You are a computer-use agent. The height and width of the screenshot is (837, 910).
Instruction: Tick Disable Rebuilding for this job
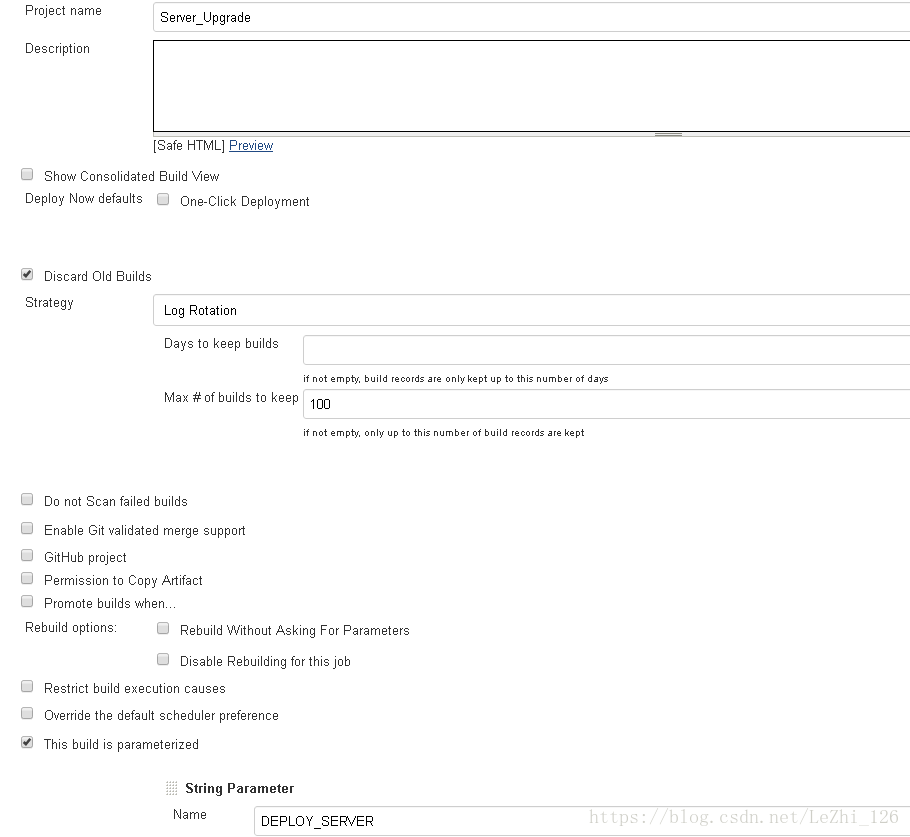pyautogui.click(x=163, y=659)
